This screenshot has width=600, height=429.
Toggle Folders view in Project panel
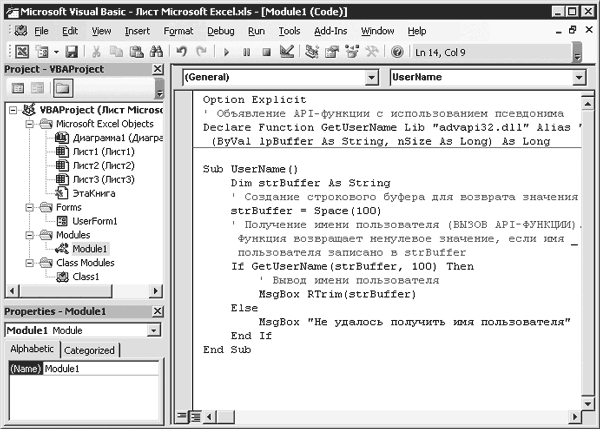[62, 89]
